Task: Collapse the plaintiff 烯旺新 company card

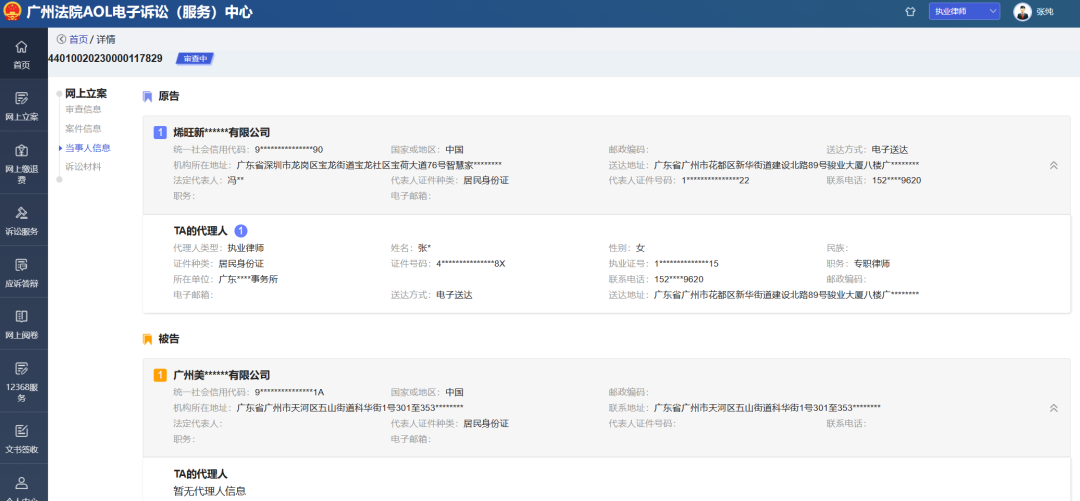Action: (1053, 165)
